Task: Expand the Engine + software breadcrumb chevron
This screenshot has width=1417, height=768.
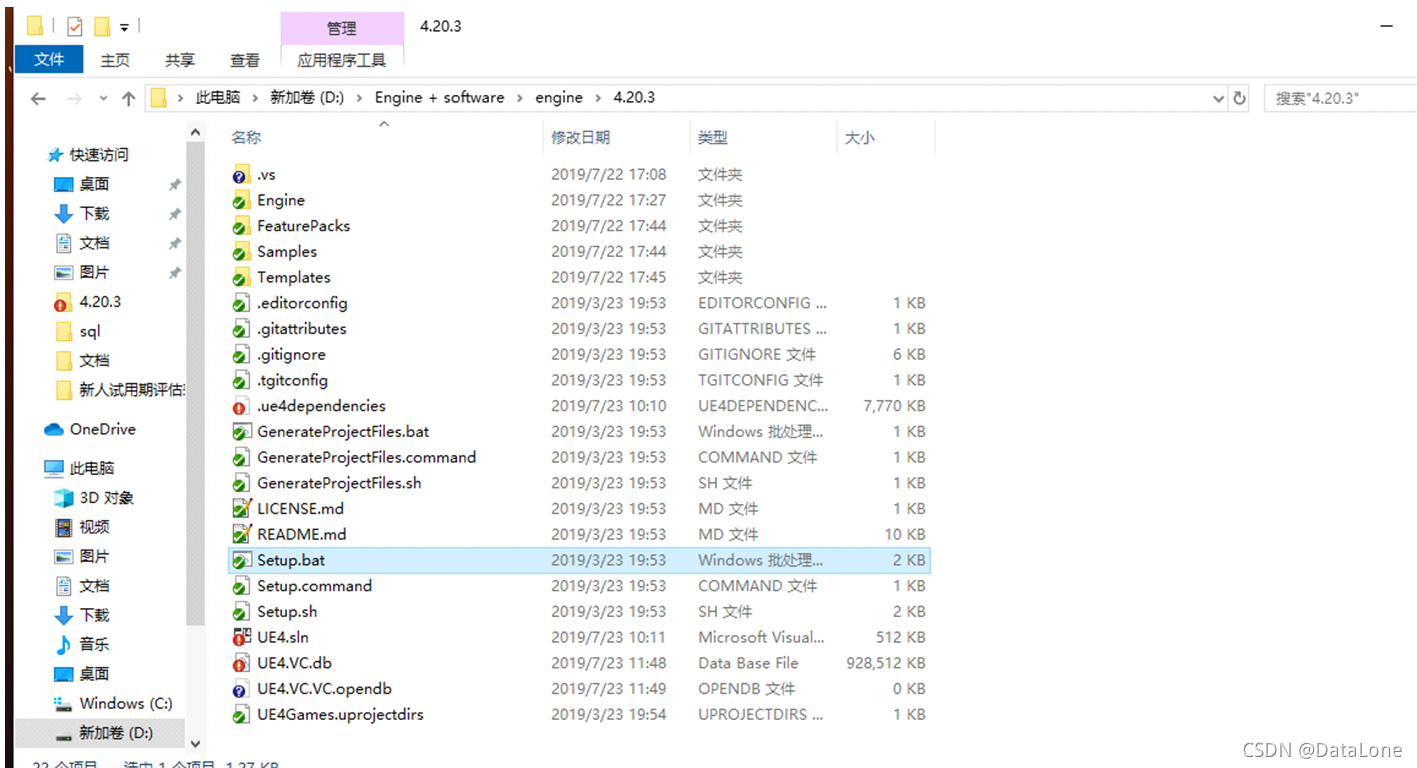Action: 520,98
